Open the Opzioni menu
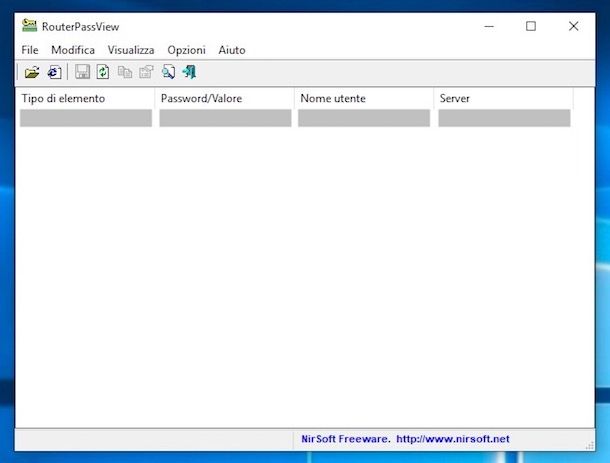 [x=186, y=50]
